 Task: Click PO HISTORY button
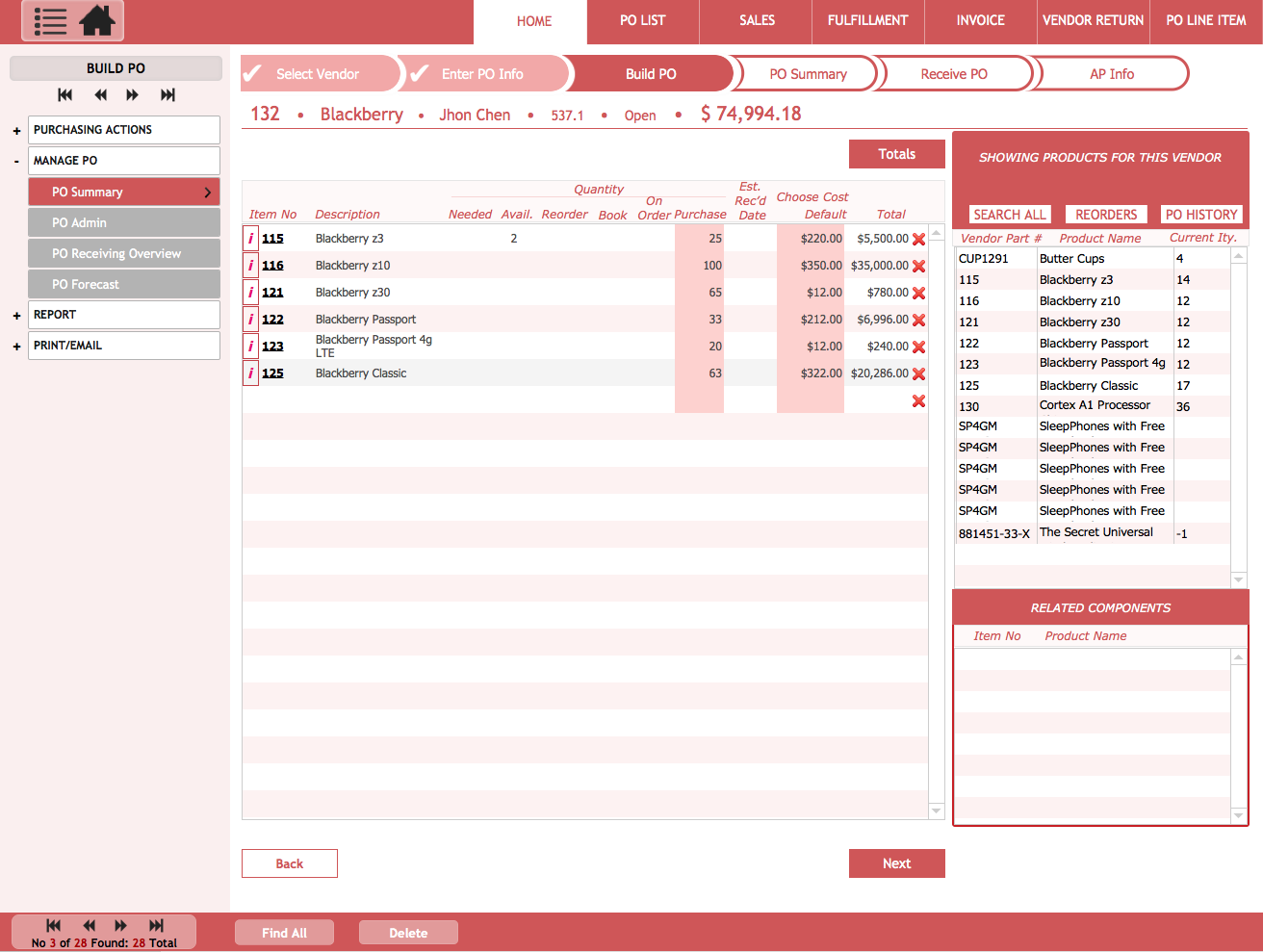tap(1201, 215)
